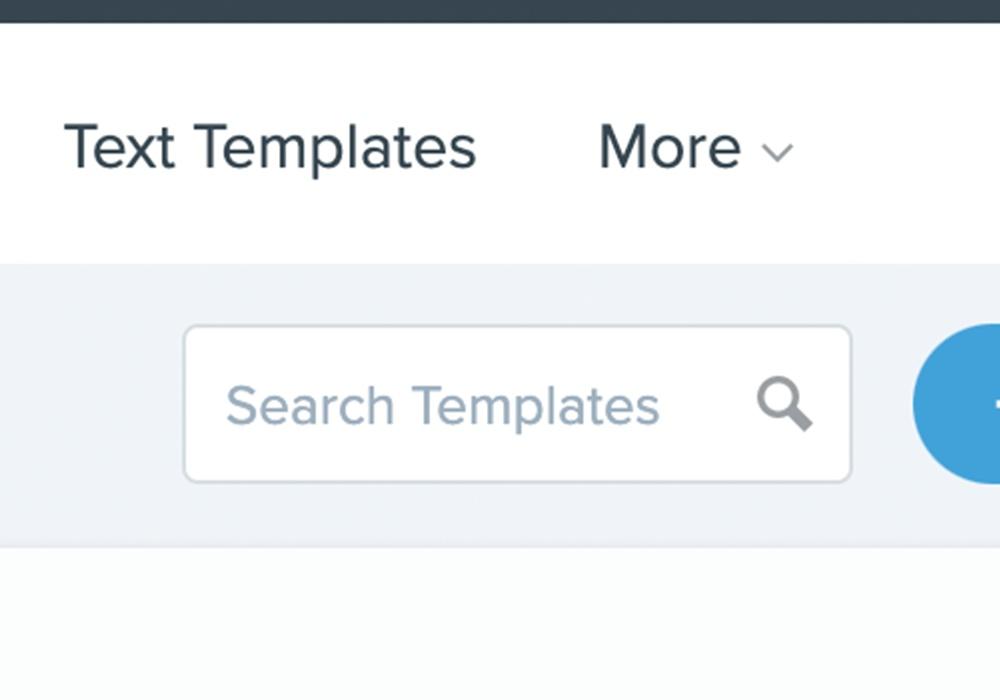The width and height of the screenshot is (1000, 700).
Task: Tap the search icon inside the Templates field
Action: [x=784, y=404]
